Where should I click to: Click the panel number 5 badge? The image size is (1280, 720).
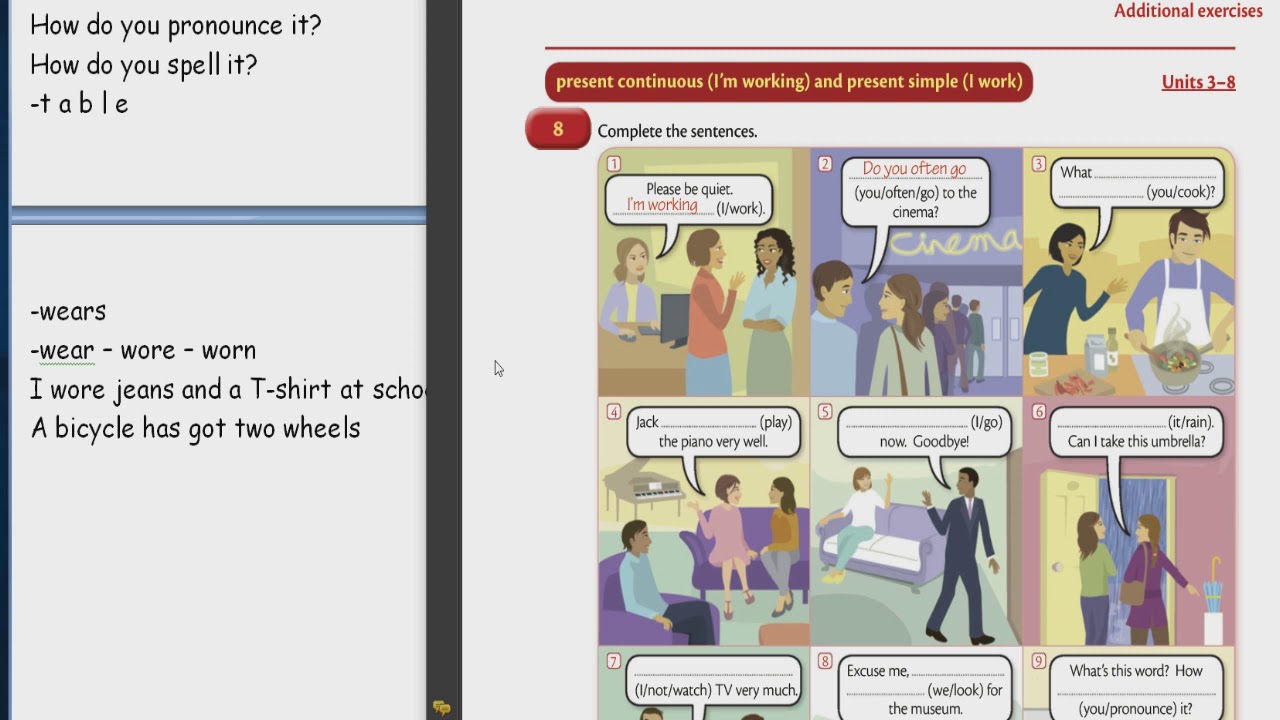[x=825, y=411]
